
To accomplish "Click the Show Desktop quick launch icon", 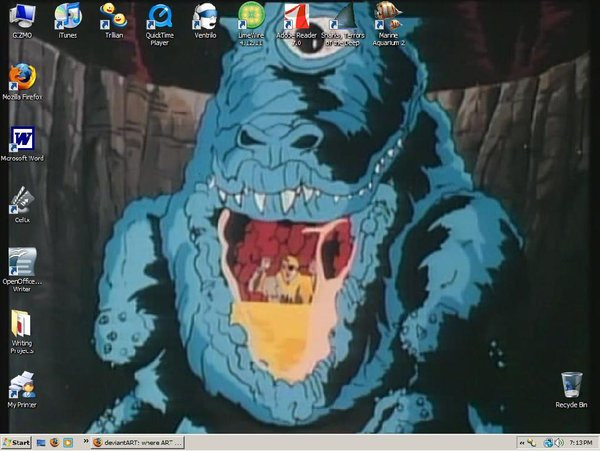I will point(41,443).
